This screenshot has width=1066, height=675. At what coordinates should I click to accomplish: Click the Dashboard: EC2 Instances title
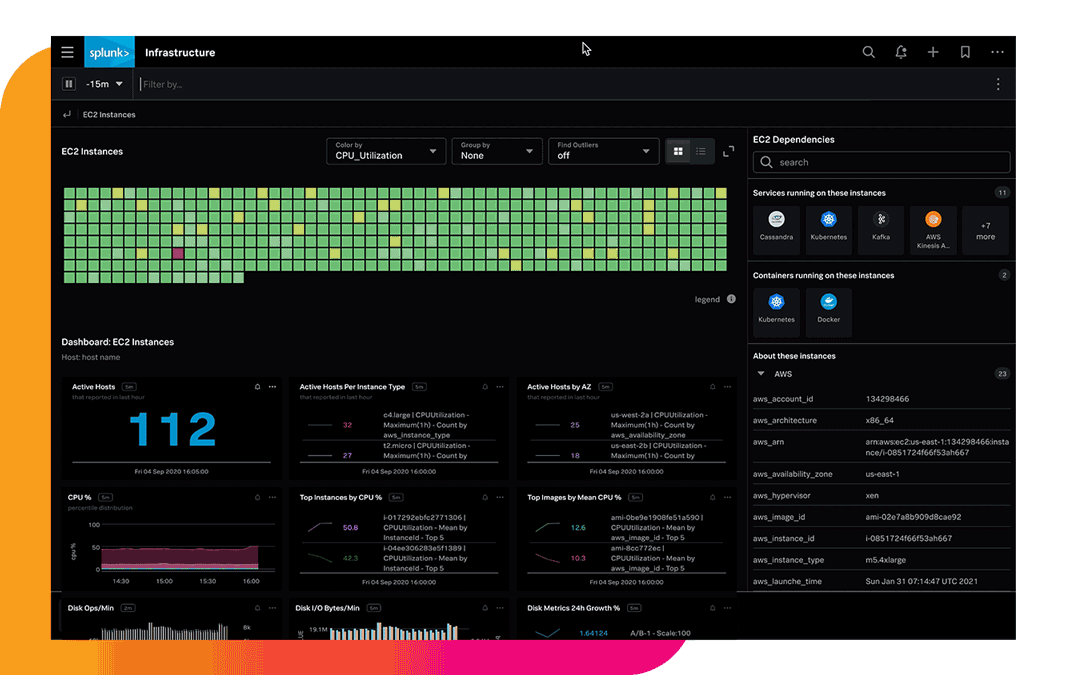(x=118, y=342)
